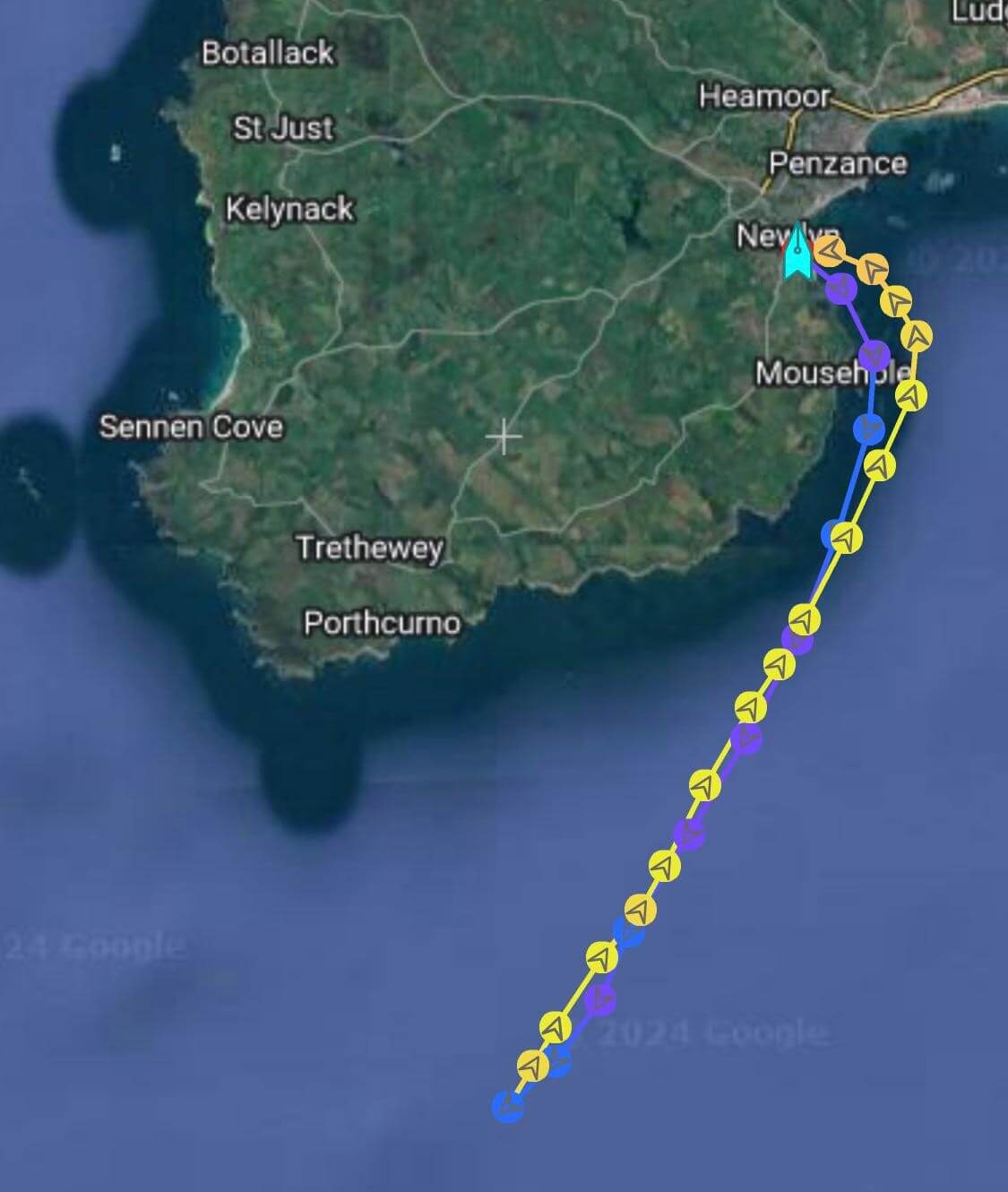Image resolution: width=1008 pixels, height=1192 pixels.
Task: Click the white crosshair at the map center
Action: tap(504, 437)
